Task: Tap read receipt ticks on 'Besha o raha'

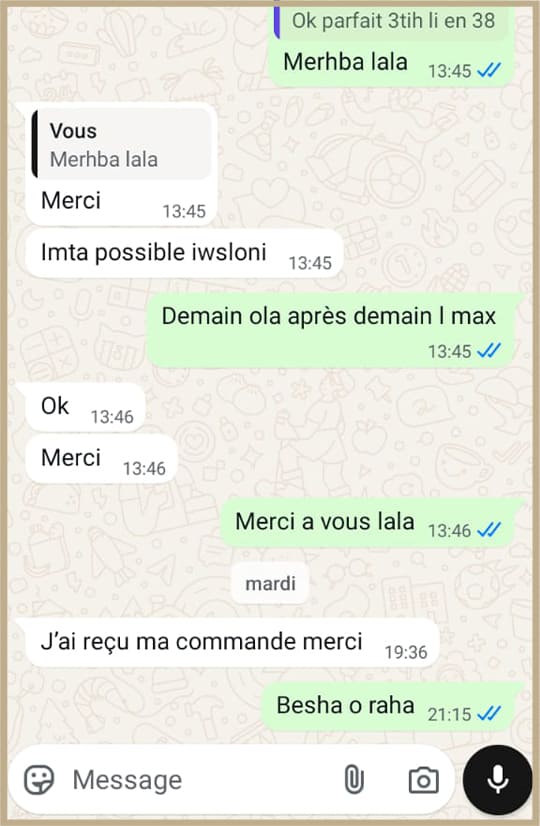Action: click(x=489, y=714)
